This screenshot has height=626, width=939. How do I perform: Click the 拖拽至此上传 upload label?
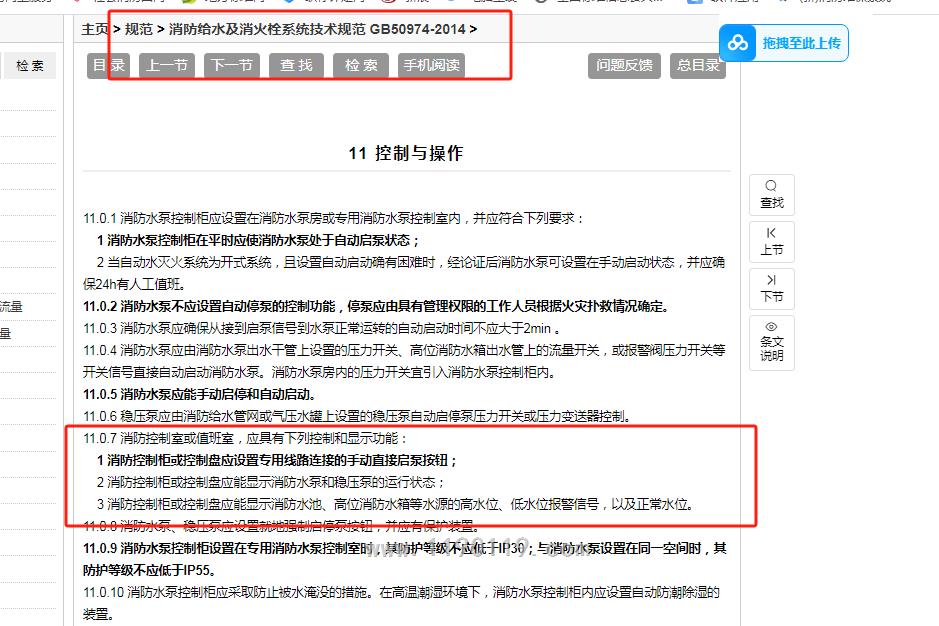tap(801, 43)
